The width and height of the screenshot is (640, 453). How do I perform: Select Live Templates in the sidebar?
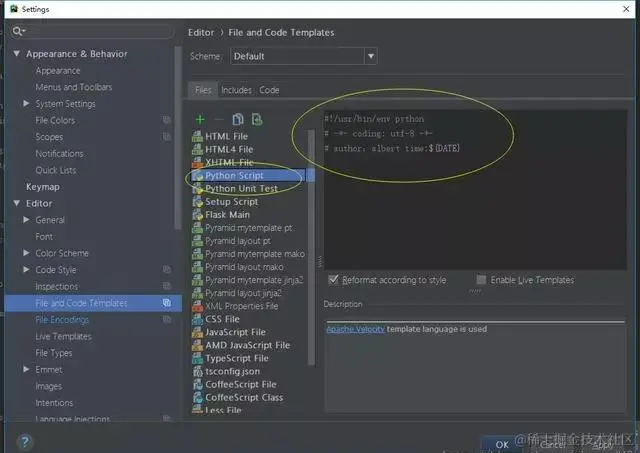(x=63, y=336)
